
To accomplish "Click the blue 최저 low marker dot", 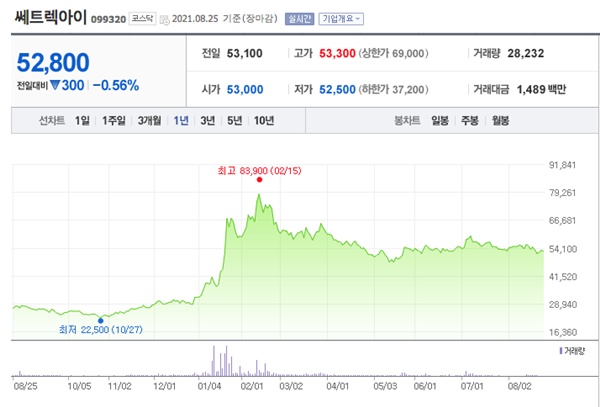I will [x=101, y=321].
